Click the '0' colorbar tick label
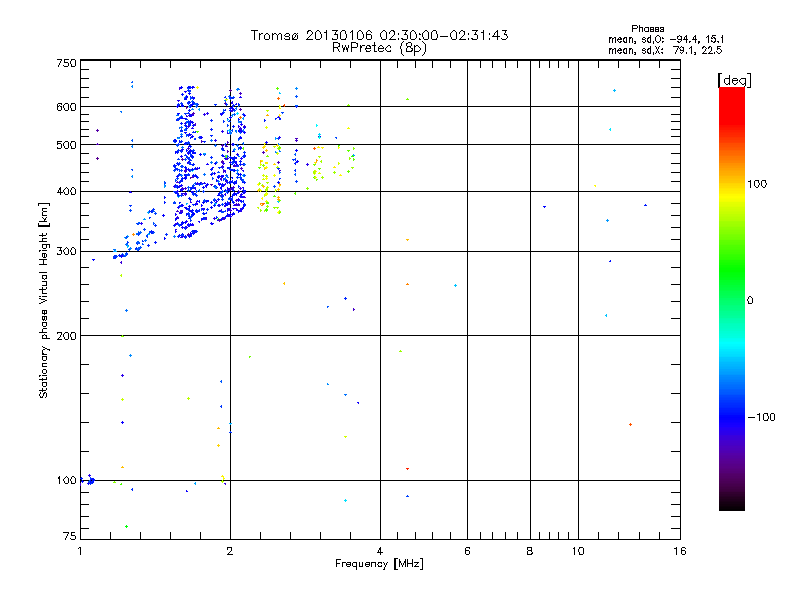 coord(750,301)
